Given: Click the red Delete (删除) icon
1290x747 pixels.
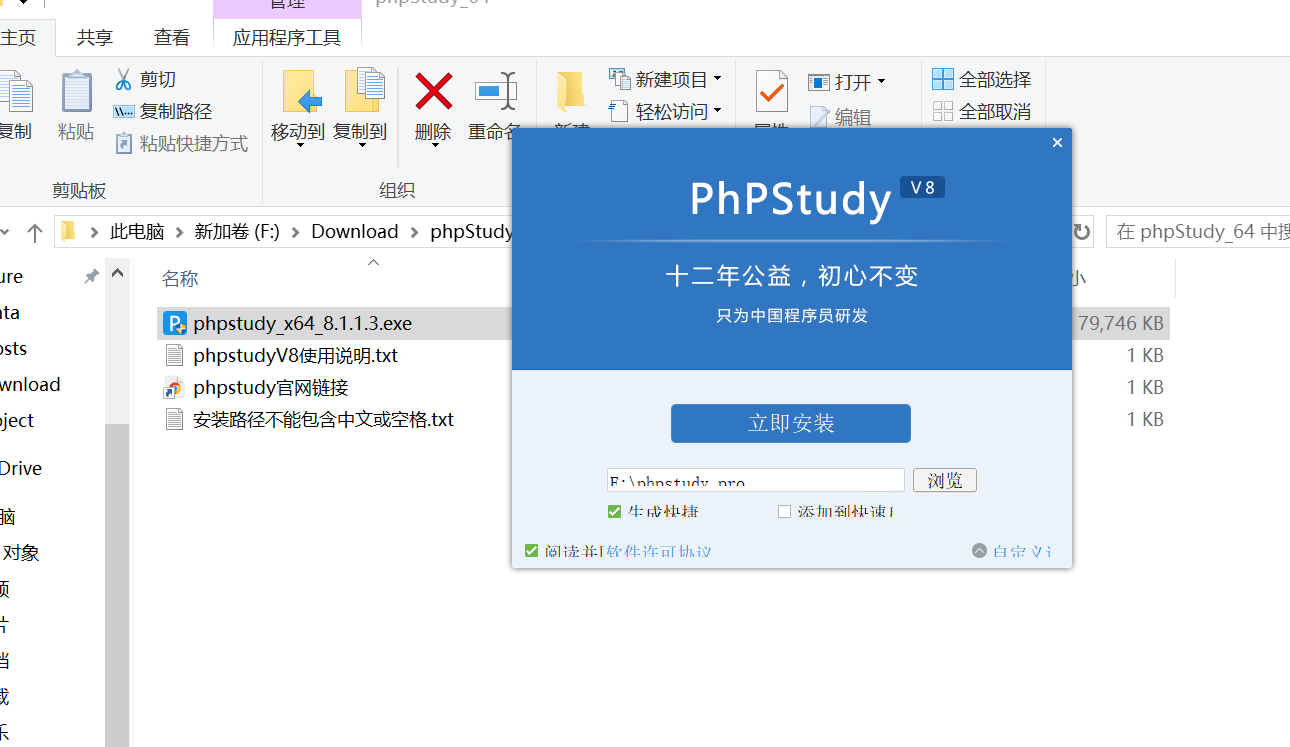Looking at the screenshot, I should point(433,92).
